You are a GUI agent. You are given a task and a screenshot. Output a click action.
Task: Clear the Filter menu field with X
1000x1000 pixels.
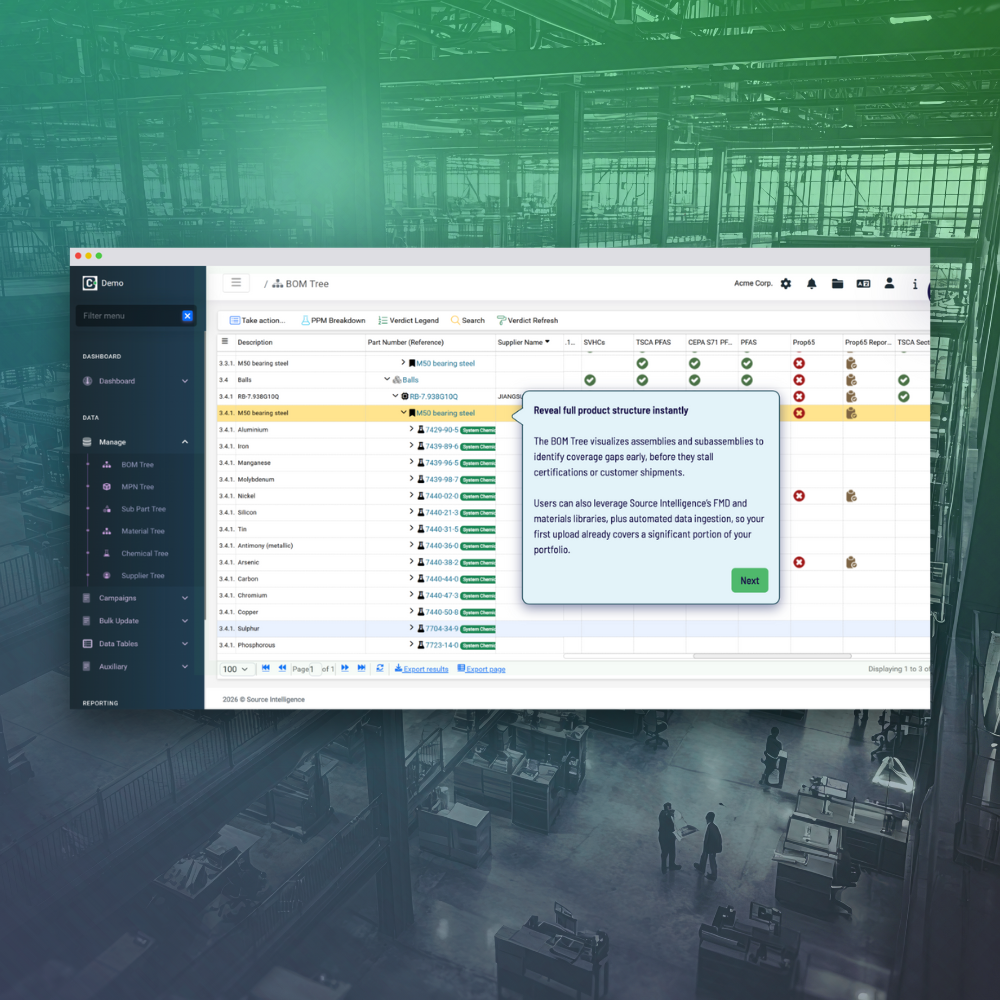tap(188, 316)
